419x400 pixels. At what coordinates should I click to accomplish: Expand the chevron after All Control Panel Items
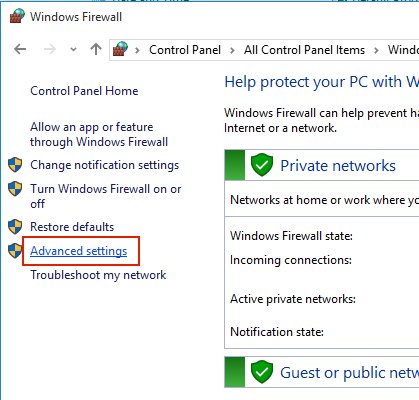(x=376, y=50)
